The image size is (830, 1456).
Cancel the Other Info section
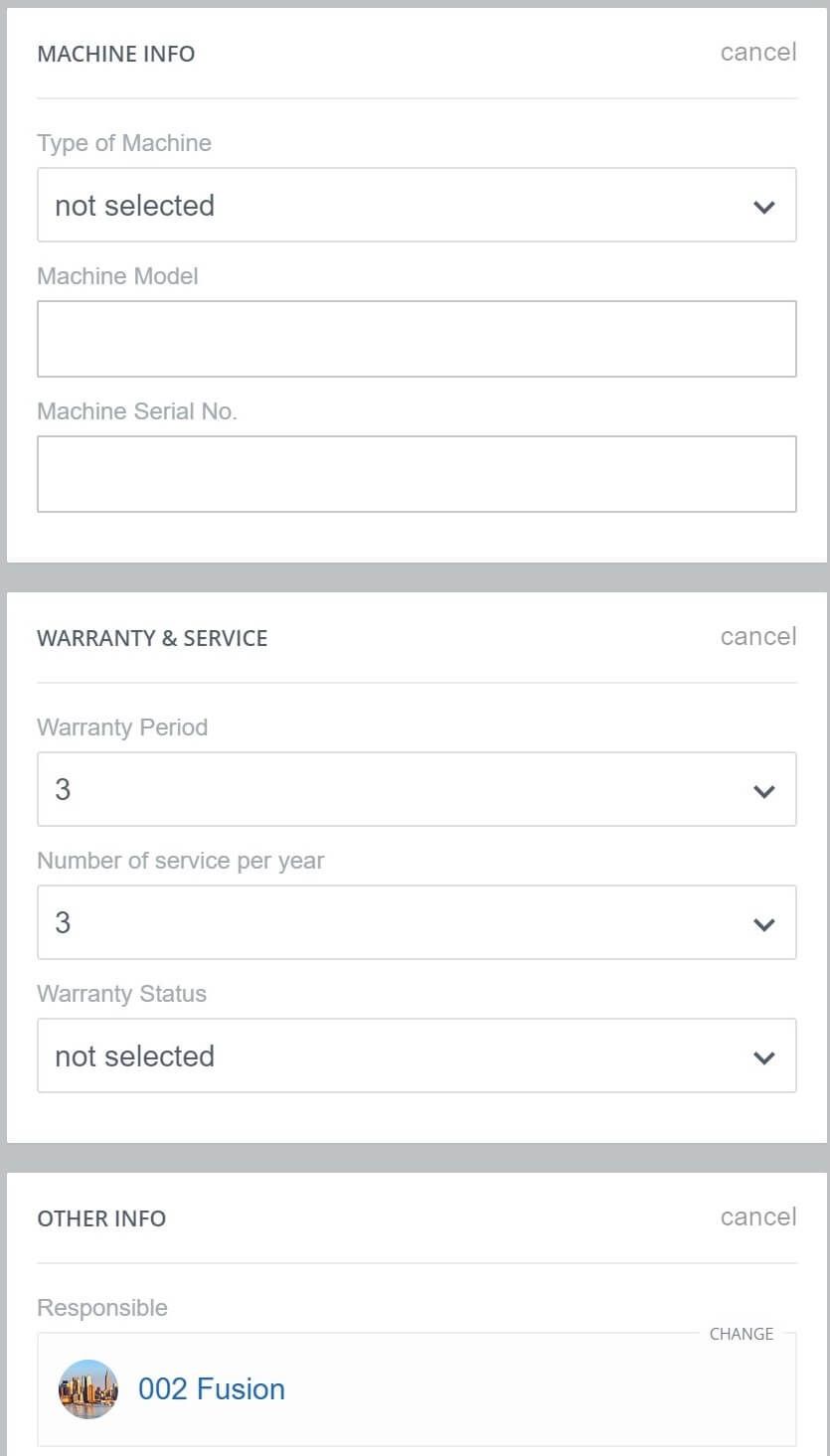pos(757,1216)
